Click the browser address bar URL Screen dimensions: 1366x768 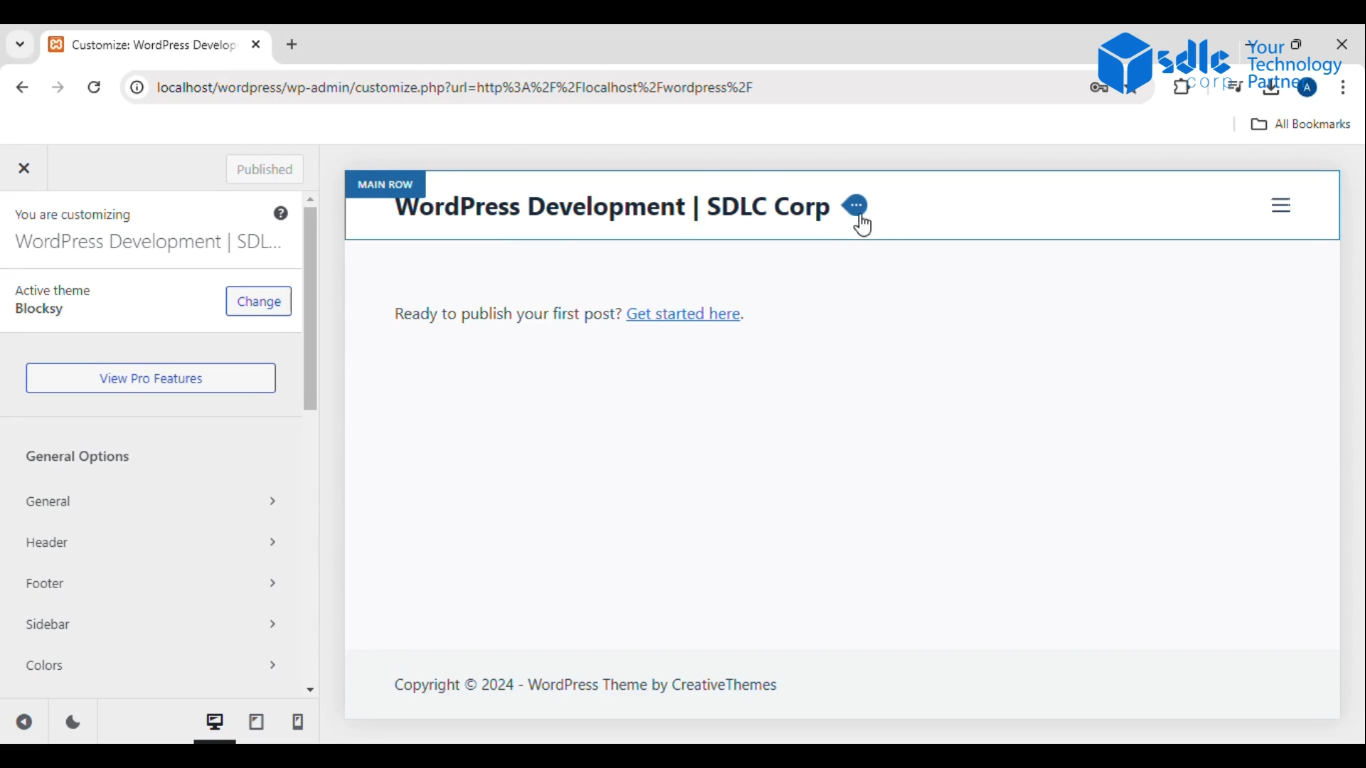(455, 87)
